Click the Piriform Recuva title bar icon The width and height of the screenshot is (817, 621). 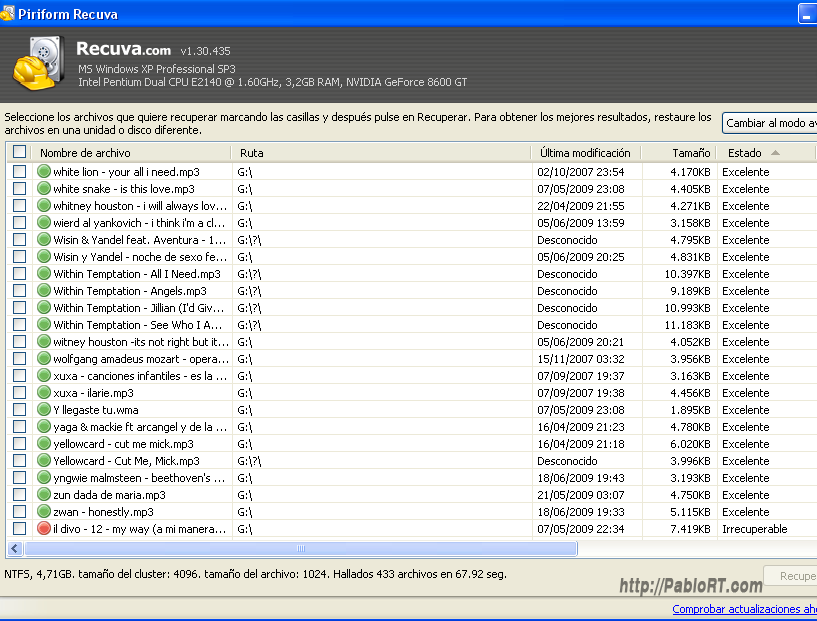[8, 13]
